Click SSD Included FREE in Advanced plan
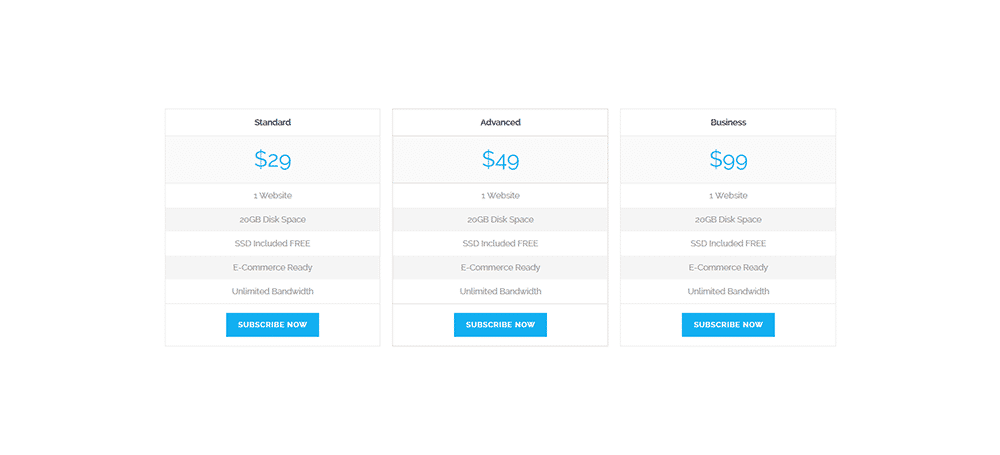 tap(500, 243)
